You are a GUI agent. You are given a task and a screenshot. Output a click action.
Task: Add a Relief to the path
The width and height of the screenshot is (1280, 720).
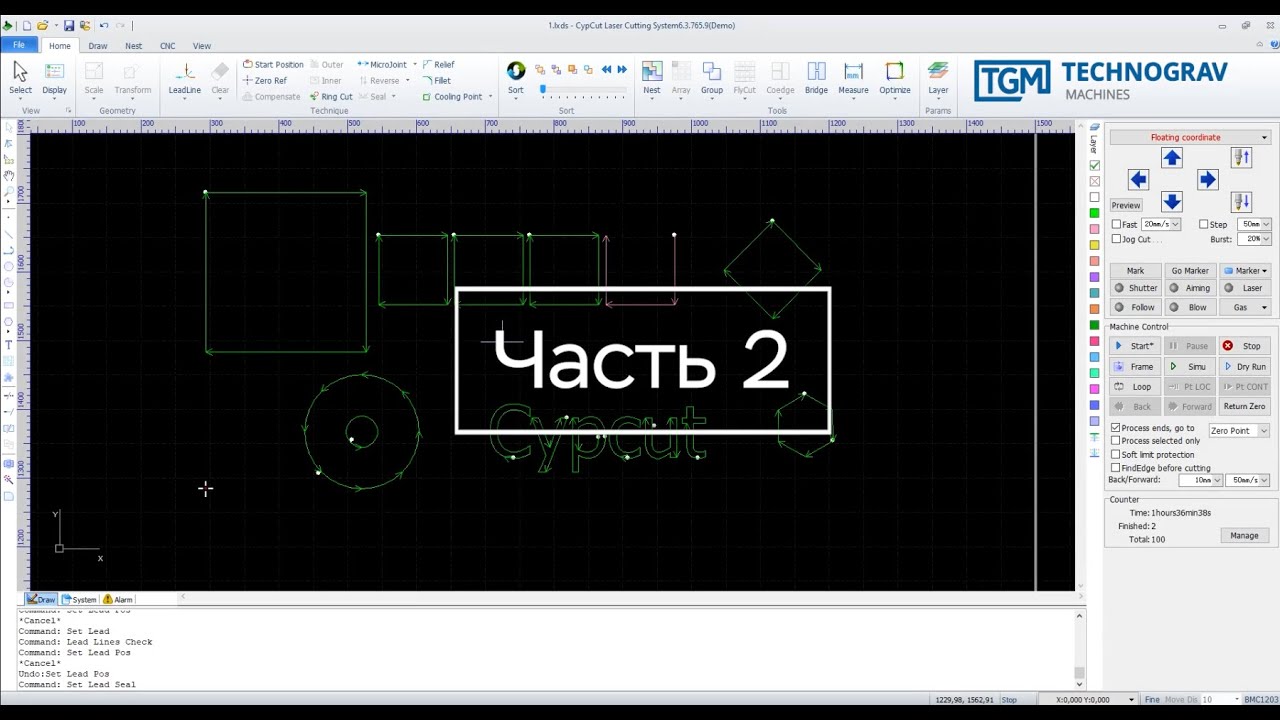(x=438, y=65)
